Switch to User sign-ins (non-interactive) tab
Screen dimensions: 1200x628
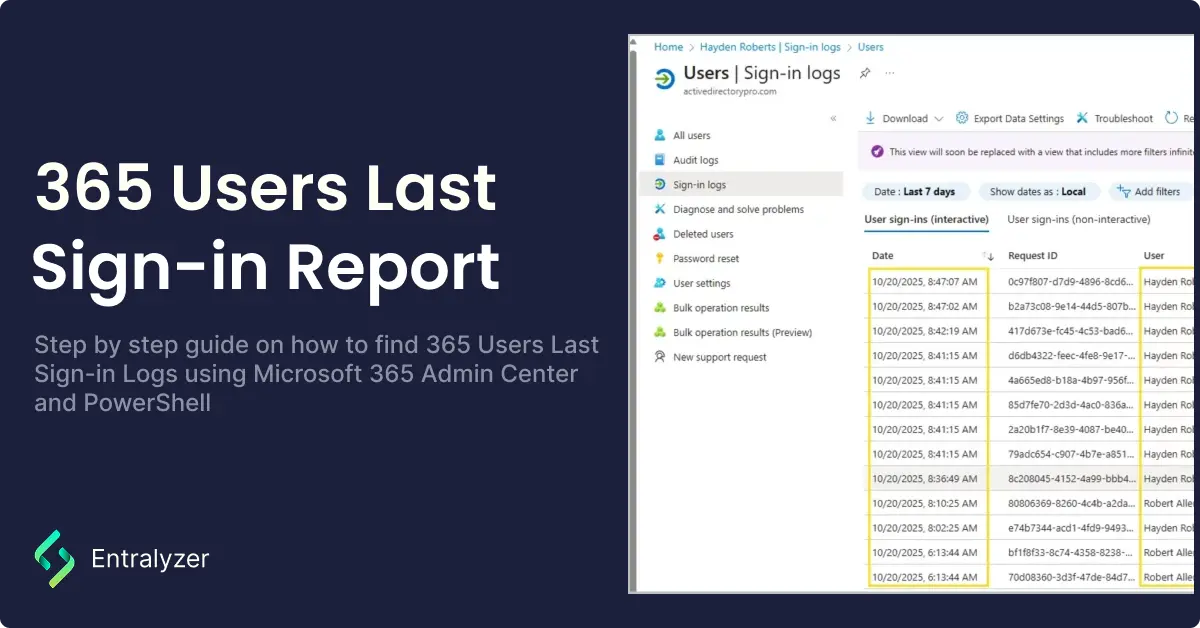click(1078, 219)
